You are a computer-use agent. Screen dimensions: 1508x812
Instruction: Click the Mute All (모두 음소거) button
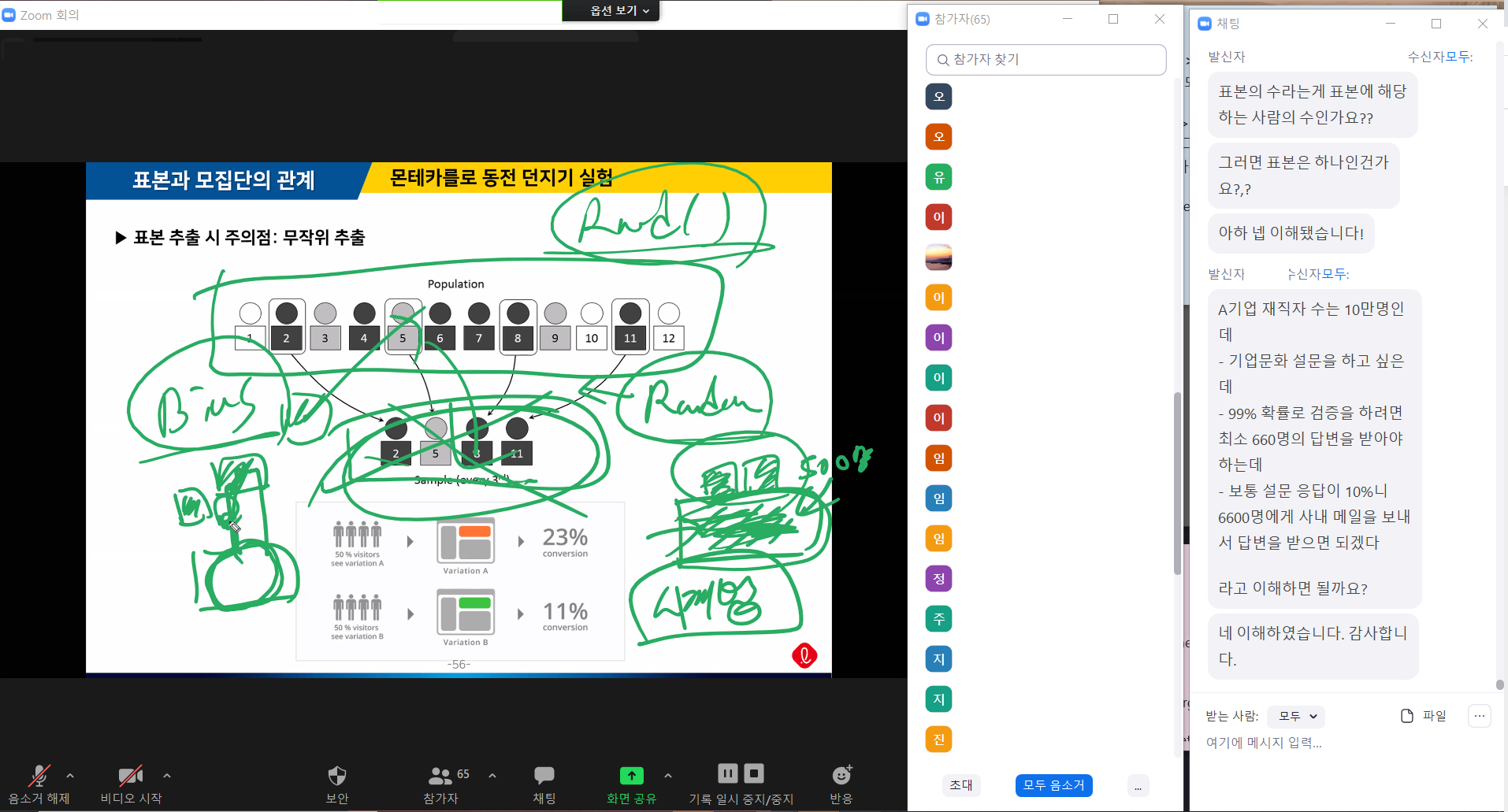(x=1053, y=785)
